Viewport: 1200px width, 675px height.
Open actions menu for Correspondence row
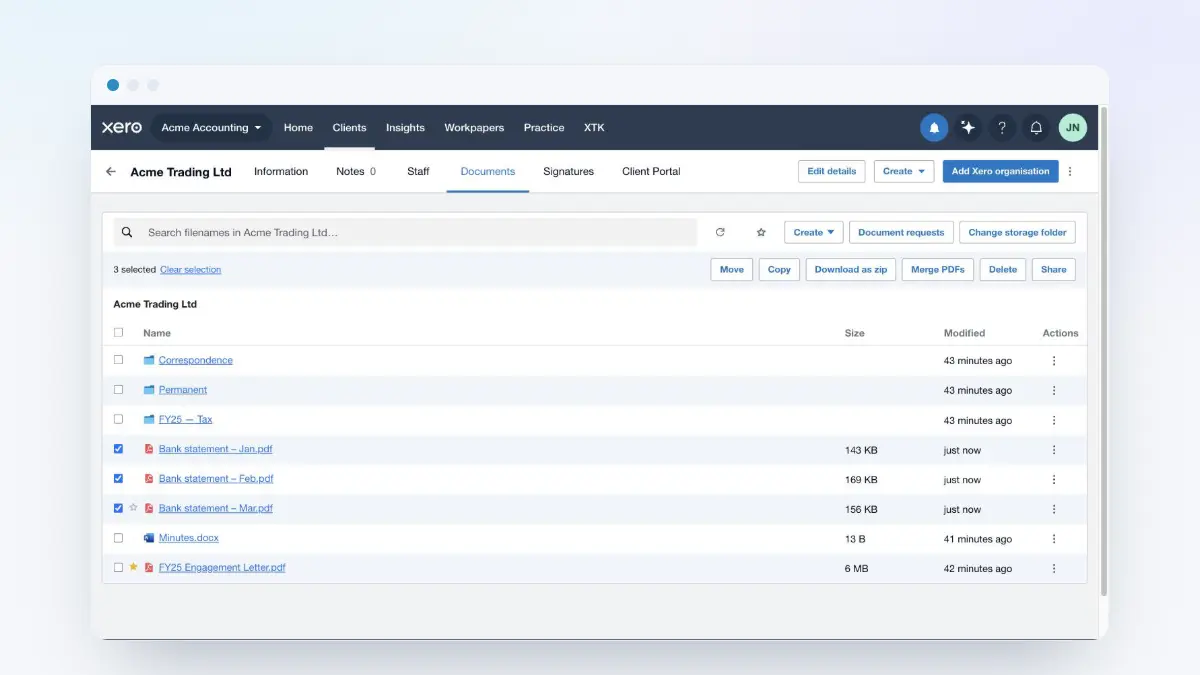1054,361
